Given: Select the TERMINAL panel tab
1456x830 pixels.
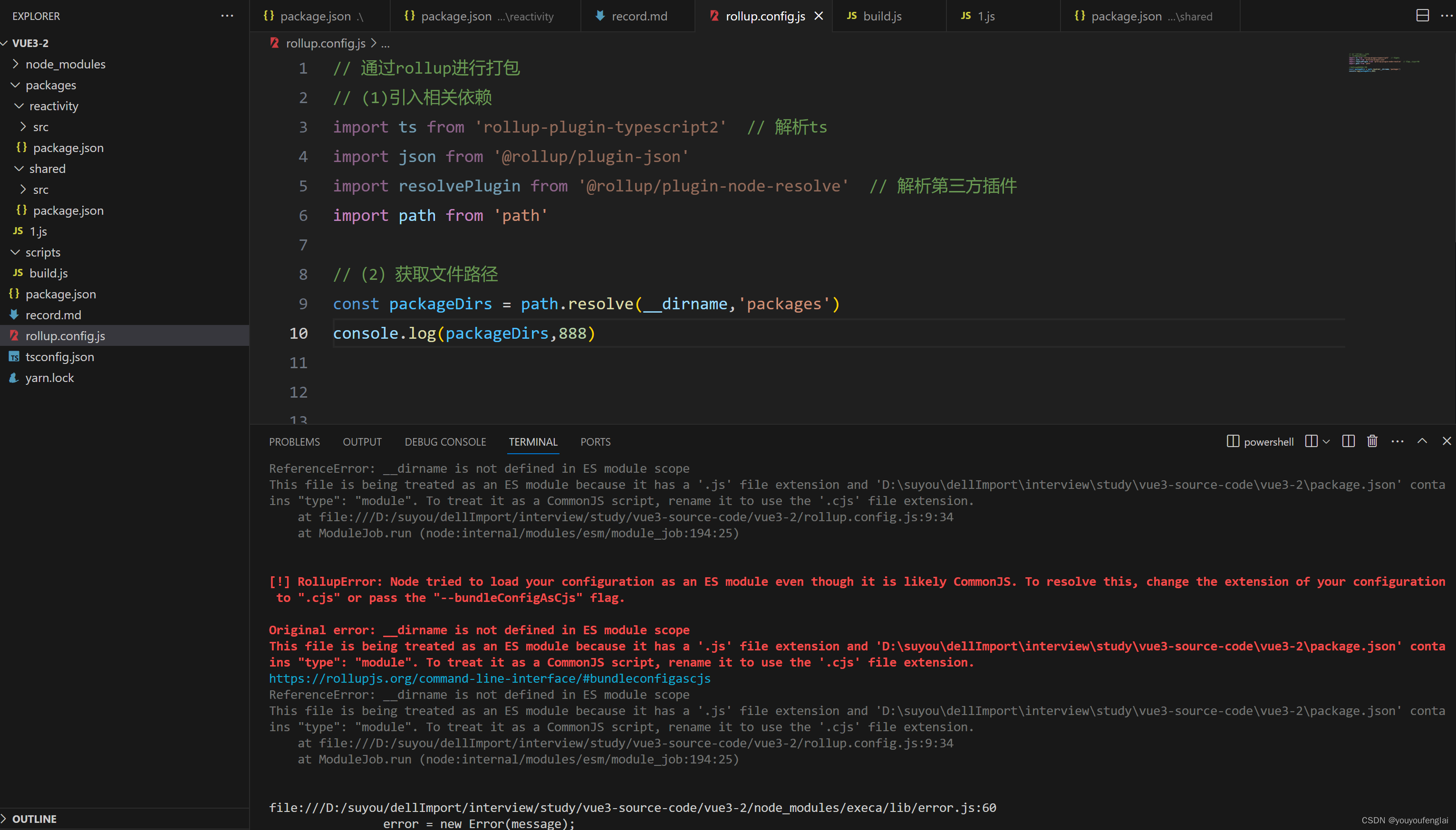Looking at the screenshot, I should click(533, 442).
